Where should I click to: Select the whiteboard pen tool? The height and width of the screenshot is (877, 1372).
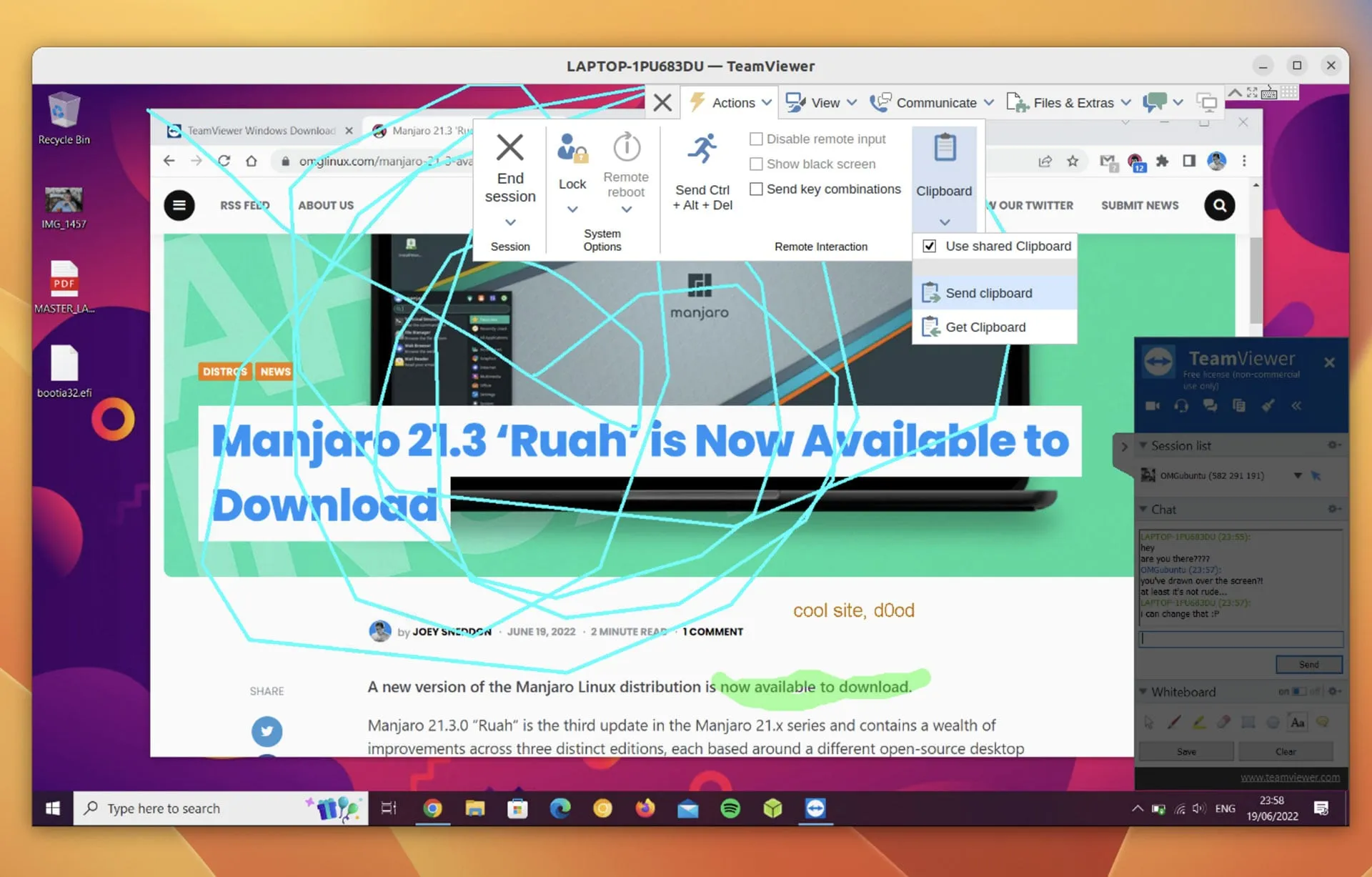(1174, 723)
